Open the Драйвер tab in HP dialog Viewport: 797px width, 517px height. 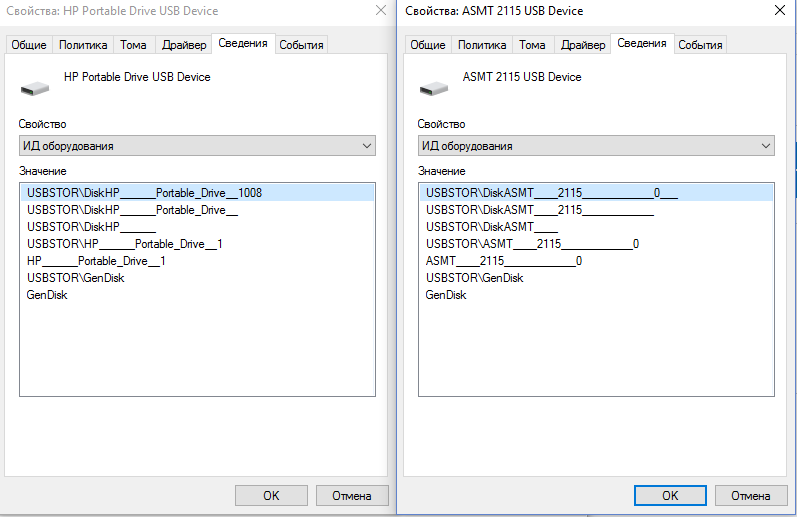(183, 45)
